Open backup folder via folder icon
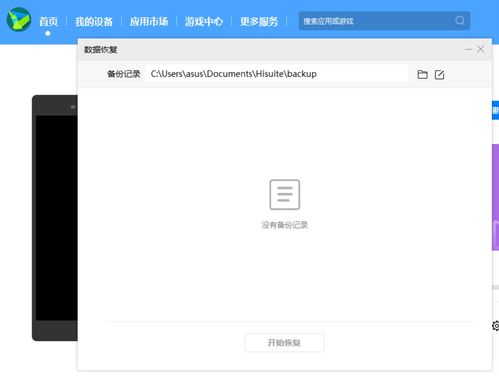 [422, 74]
